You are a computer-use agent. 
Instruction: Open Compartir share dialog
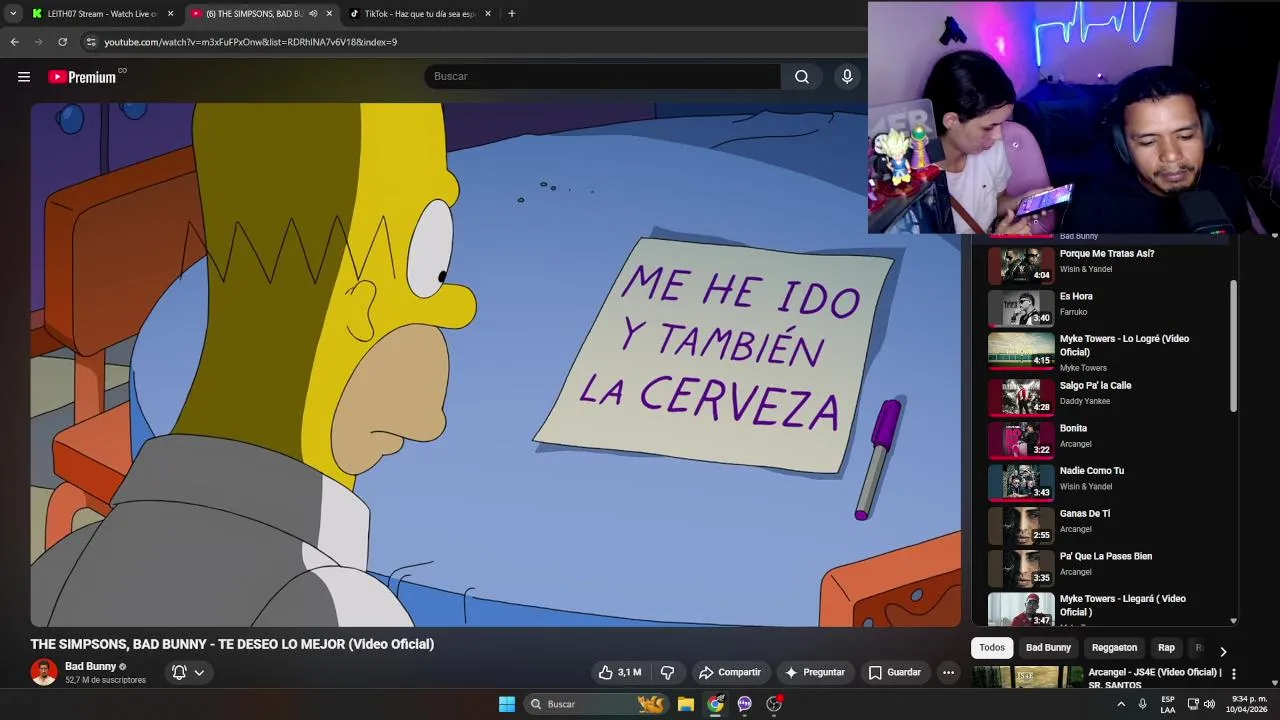point(730,672)
